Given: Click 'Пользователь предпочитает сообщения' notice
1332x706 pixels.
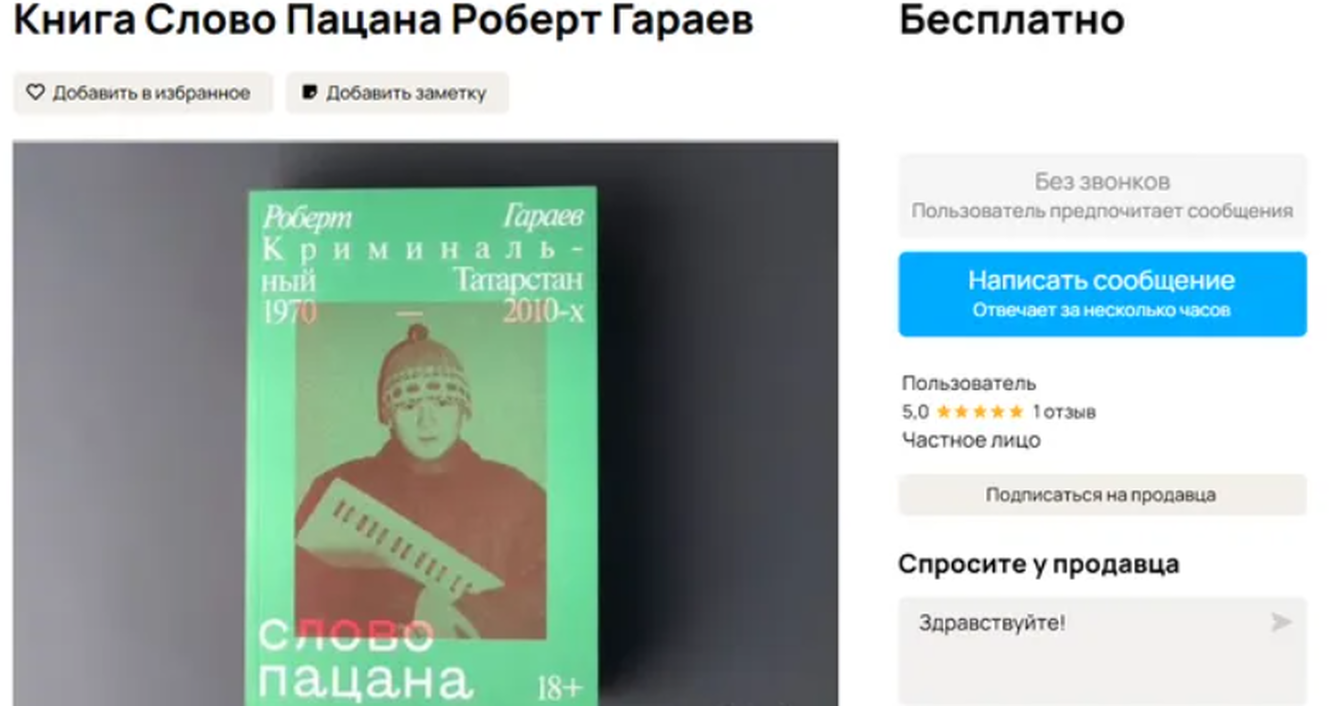Looking at the screenshot, I should tap(1102, 212).
